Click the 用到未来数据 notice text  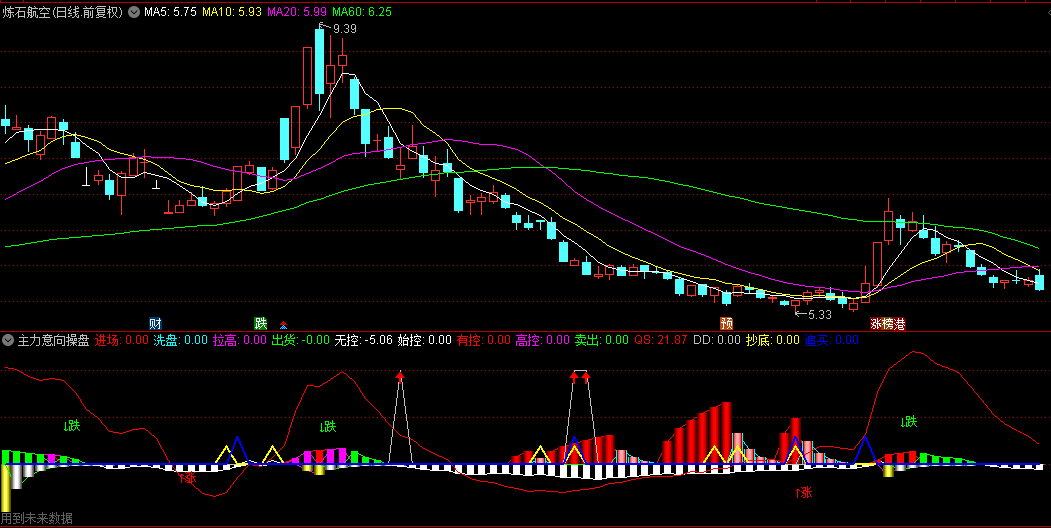coord(37,518)
